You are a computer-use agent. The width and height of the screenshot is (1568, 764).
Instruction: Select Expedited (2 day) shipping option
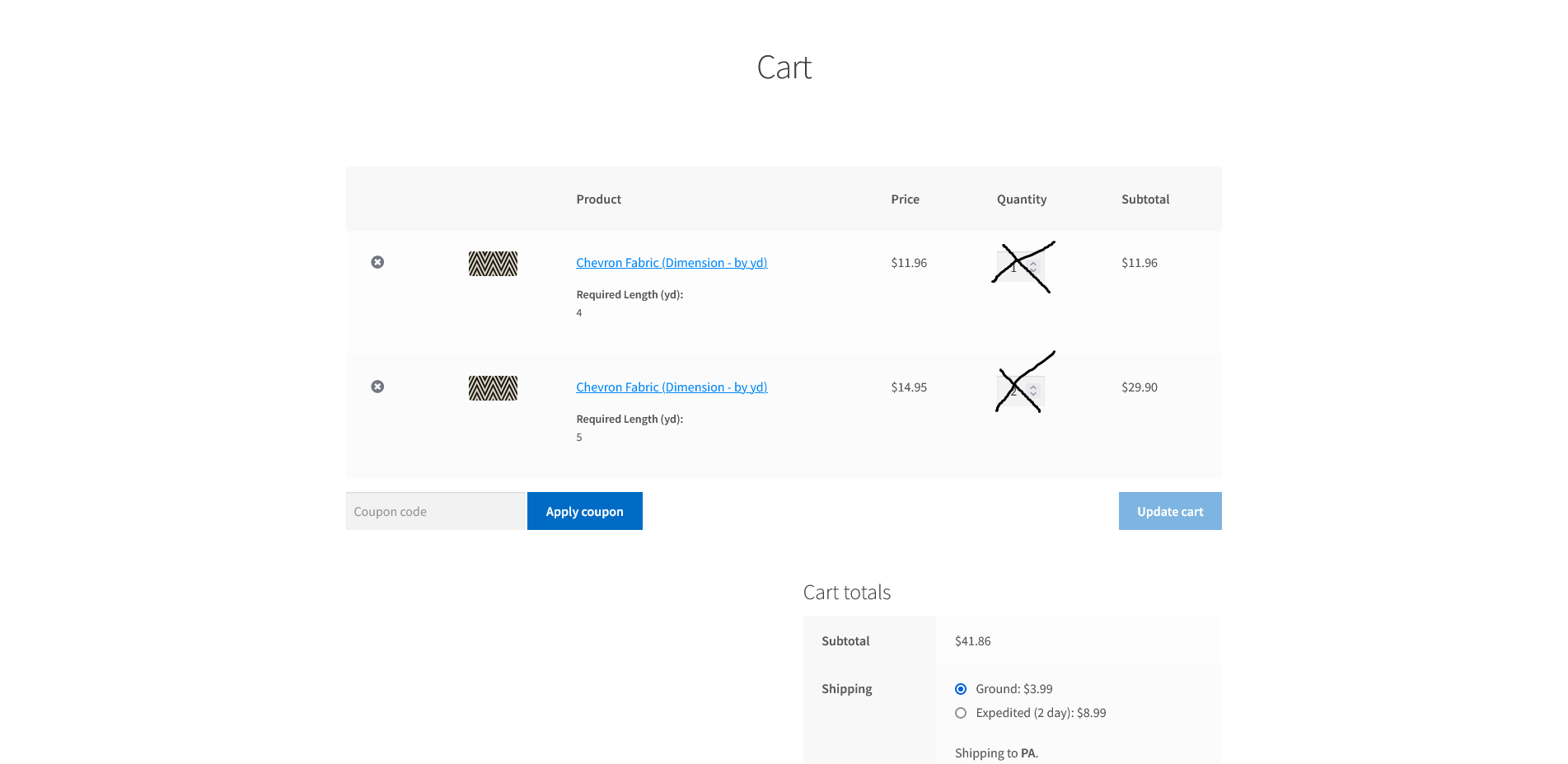pyautogui.click(x=961, y=713)
